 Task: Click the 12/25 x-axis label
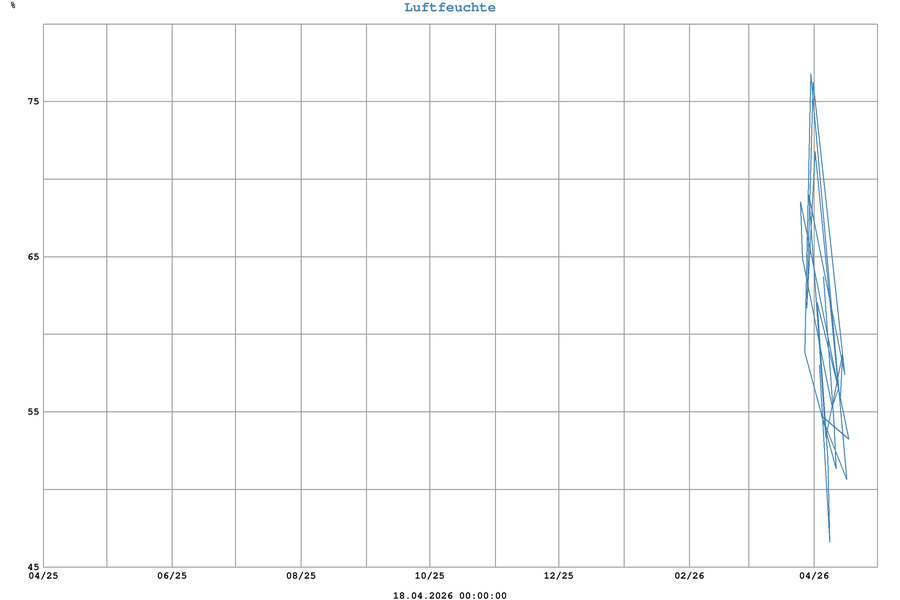[559, 576]
